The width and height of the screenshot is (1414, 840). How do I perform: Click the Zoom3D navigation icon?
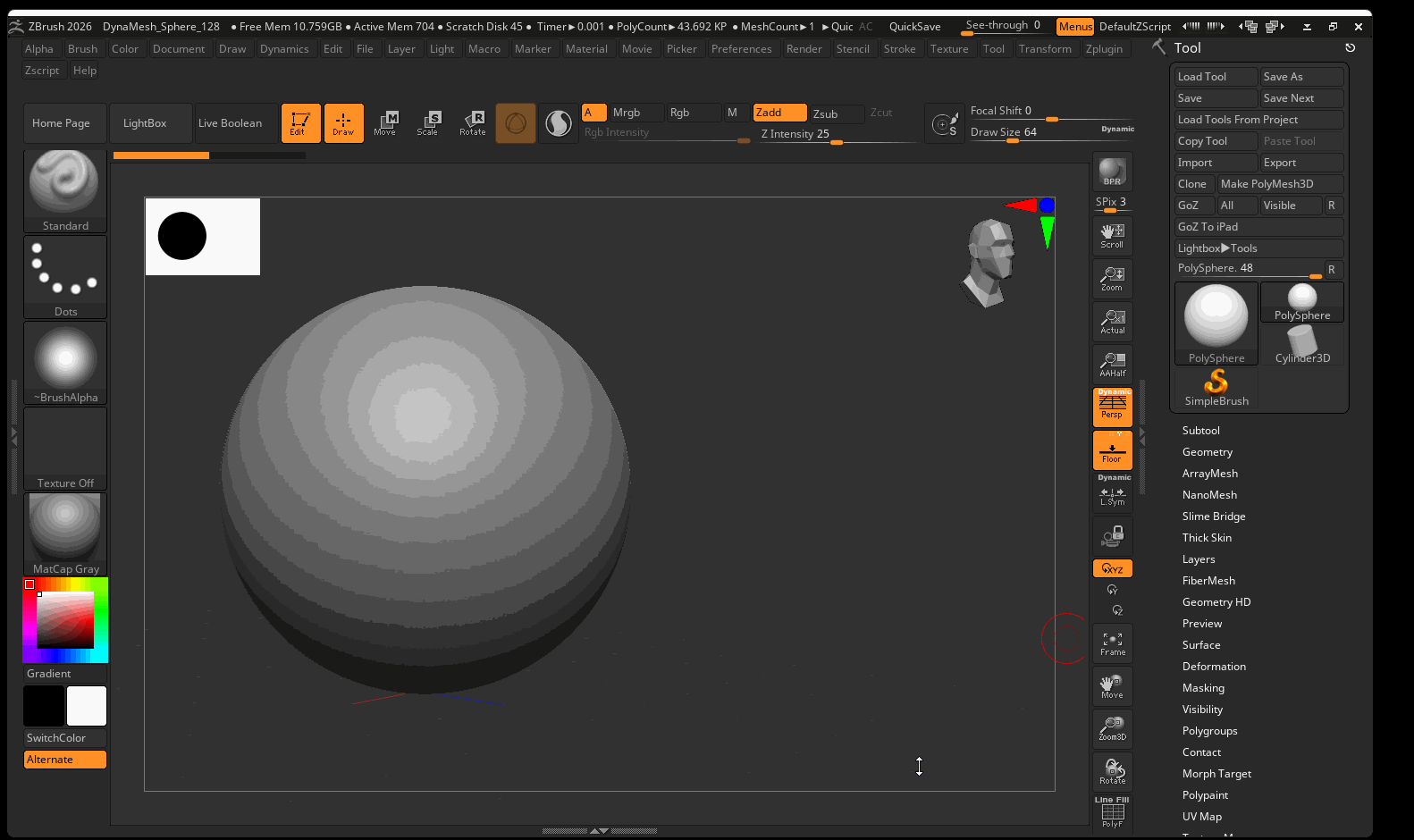(x=1112, y=728)
